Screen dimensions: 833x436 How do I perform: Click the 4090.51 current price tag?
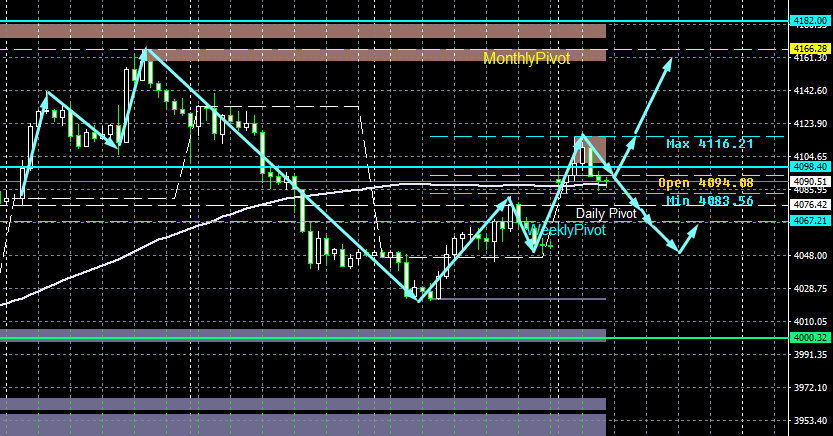[810, 182]
